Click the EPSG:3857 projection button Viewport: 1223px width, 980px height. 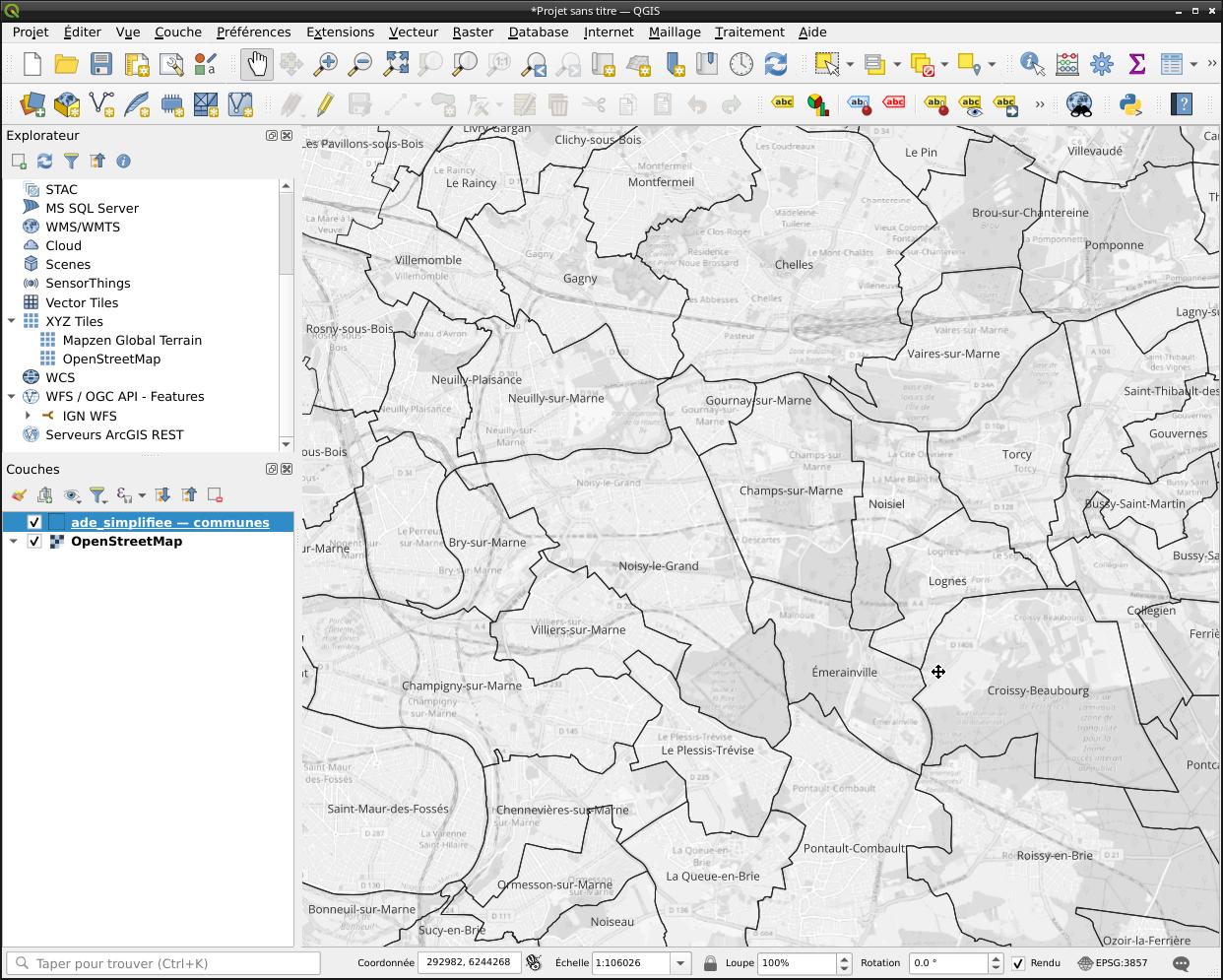[1113, 963]
